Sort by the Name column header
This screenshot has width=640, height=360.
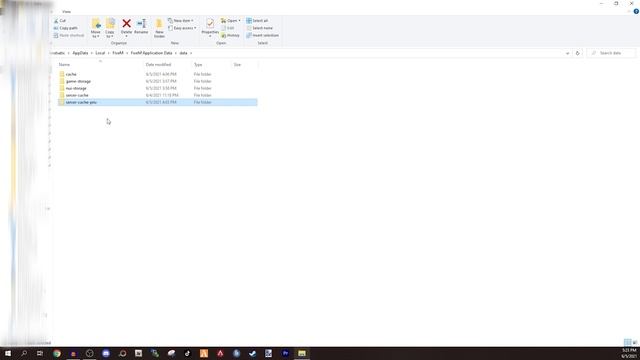coord(64,64)
